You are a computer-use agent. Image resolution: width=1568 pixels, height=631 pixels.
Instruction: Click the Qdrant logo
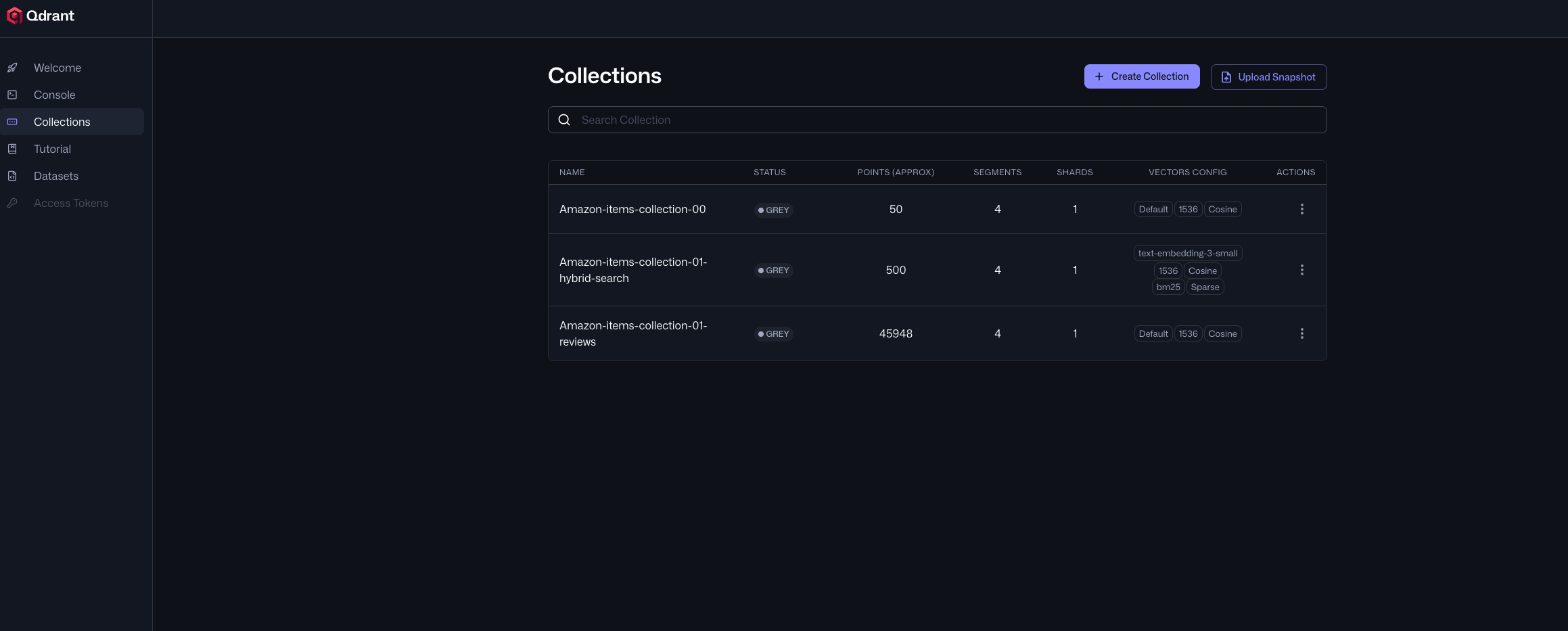tap(41, 15)
